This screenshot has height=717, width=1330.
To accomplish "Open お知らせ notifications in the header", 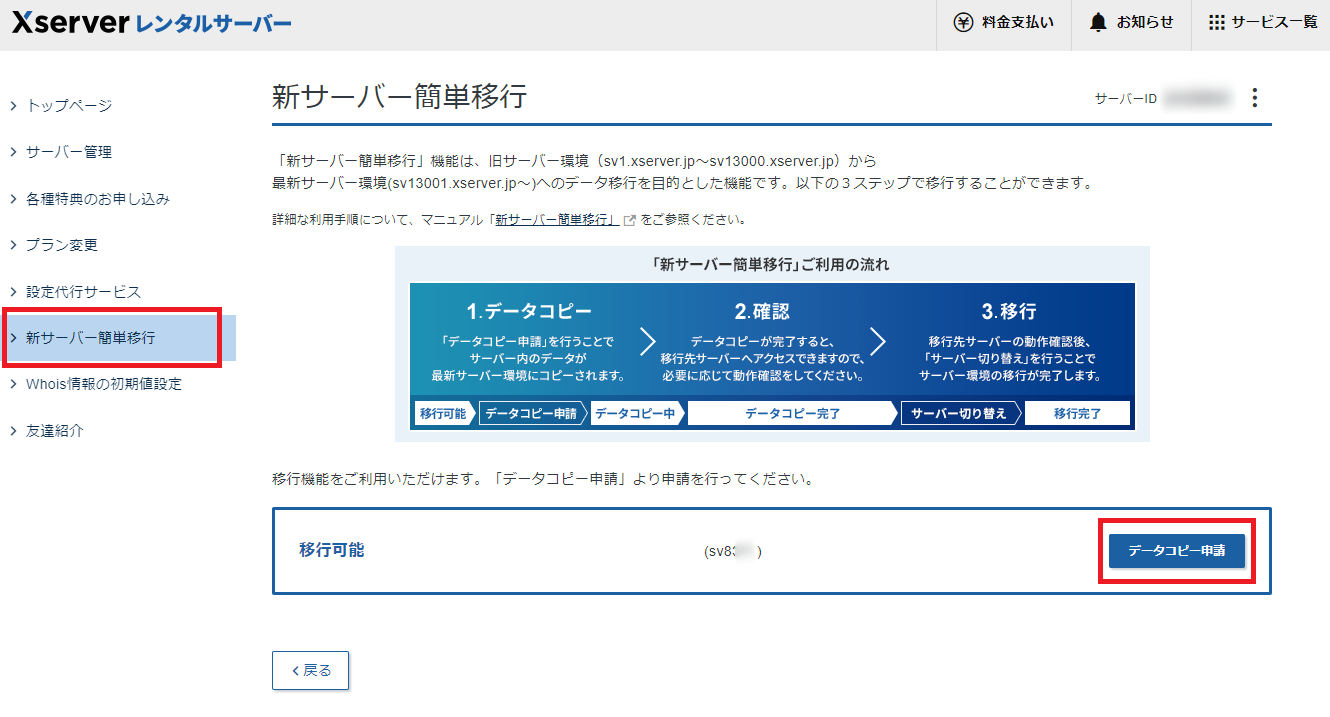I will [1131, 22].
